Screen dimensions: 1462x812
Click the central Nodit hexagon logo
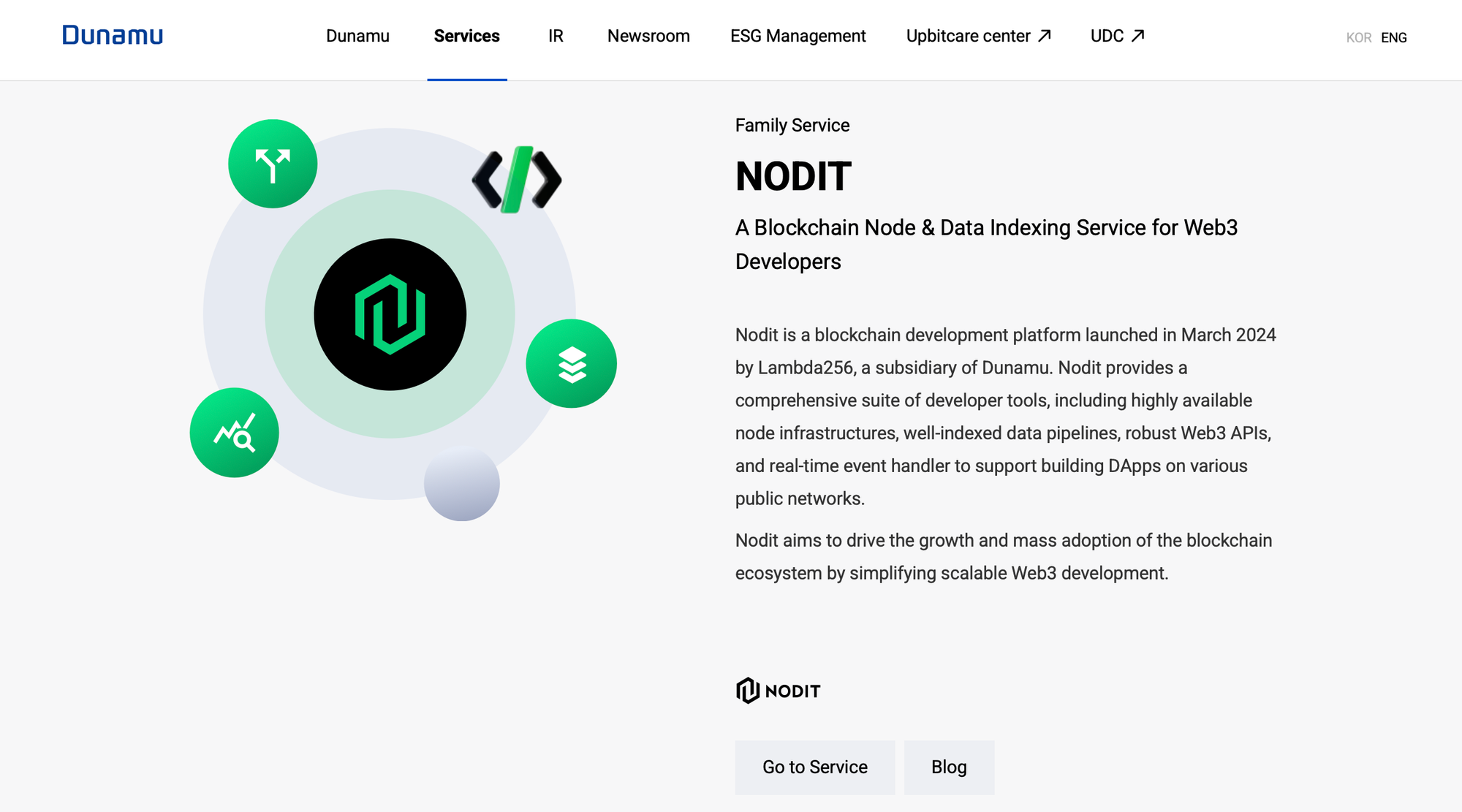click(390, 314)
